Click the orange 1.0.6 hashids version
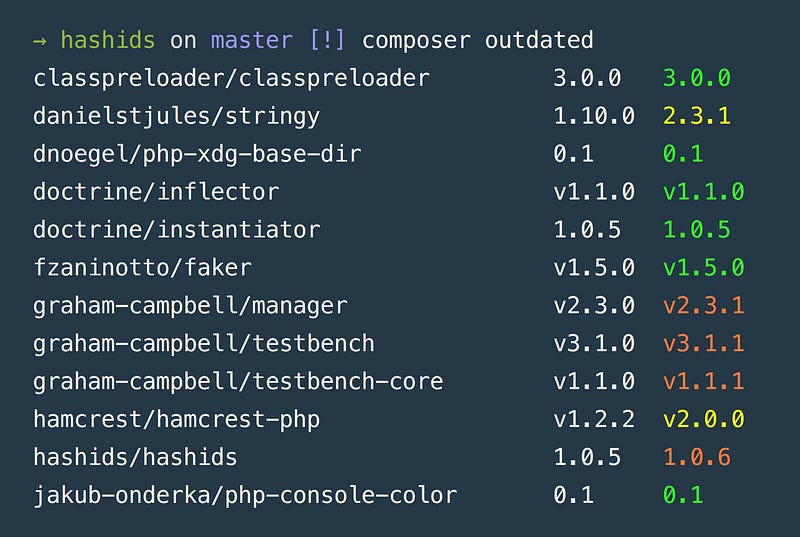800x537 pixels. [696, 457]
